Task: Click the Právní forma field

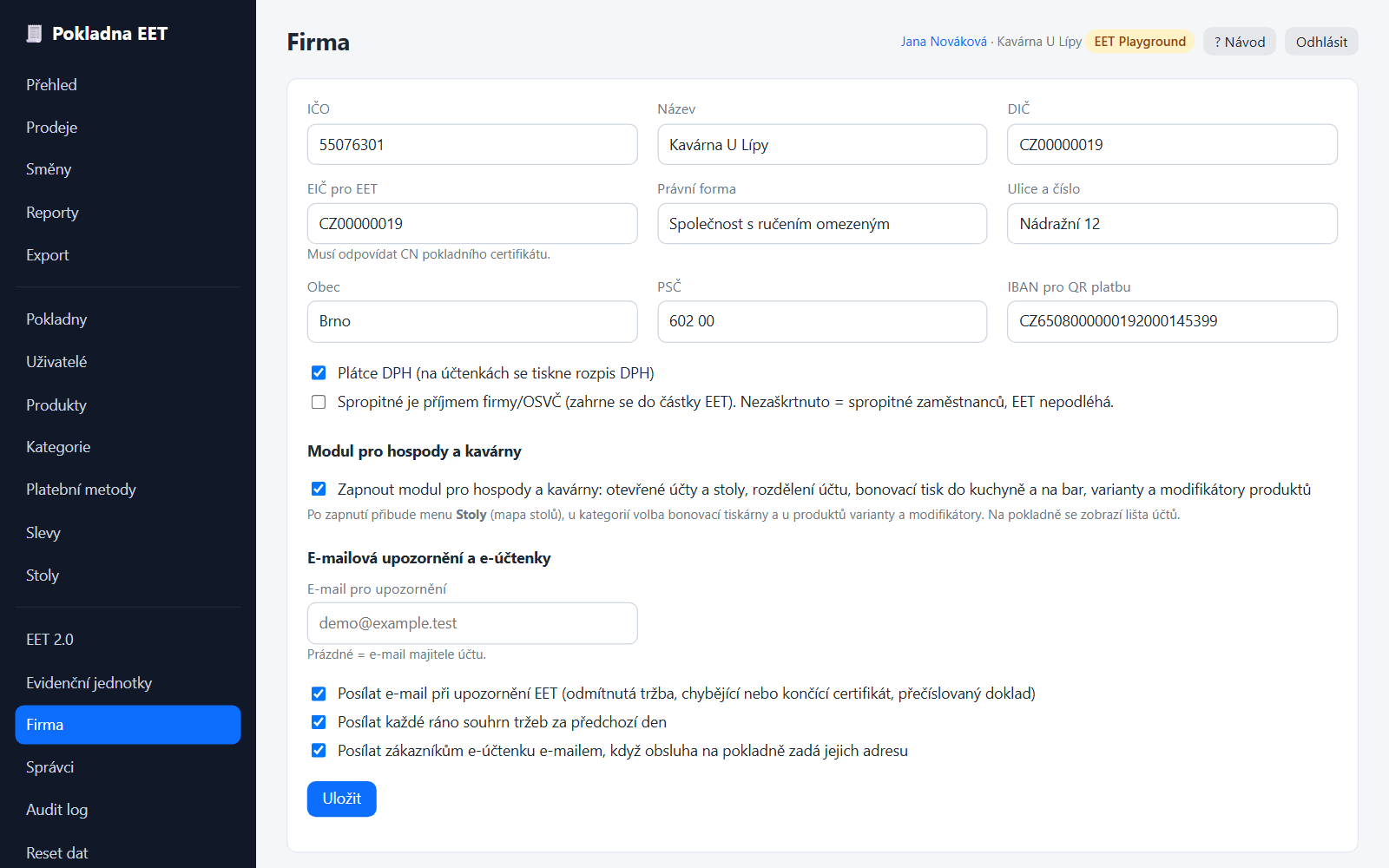Action: (822, 224)
